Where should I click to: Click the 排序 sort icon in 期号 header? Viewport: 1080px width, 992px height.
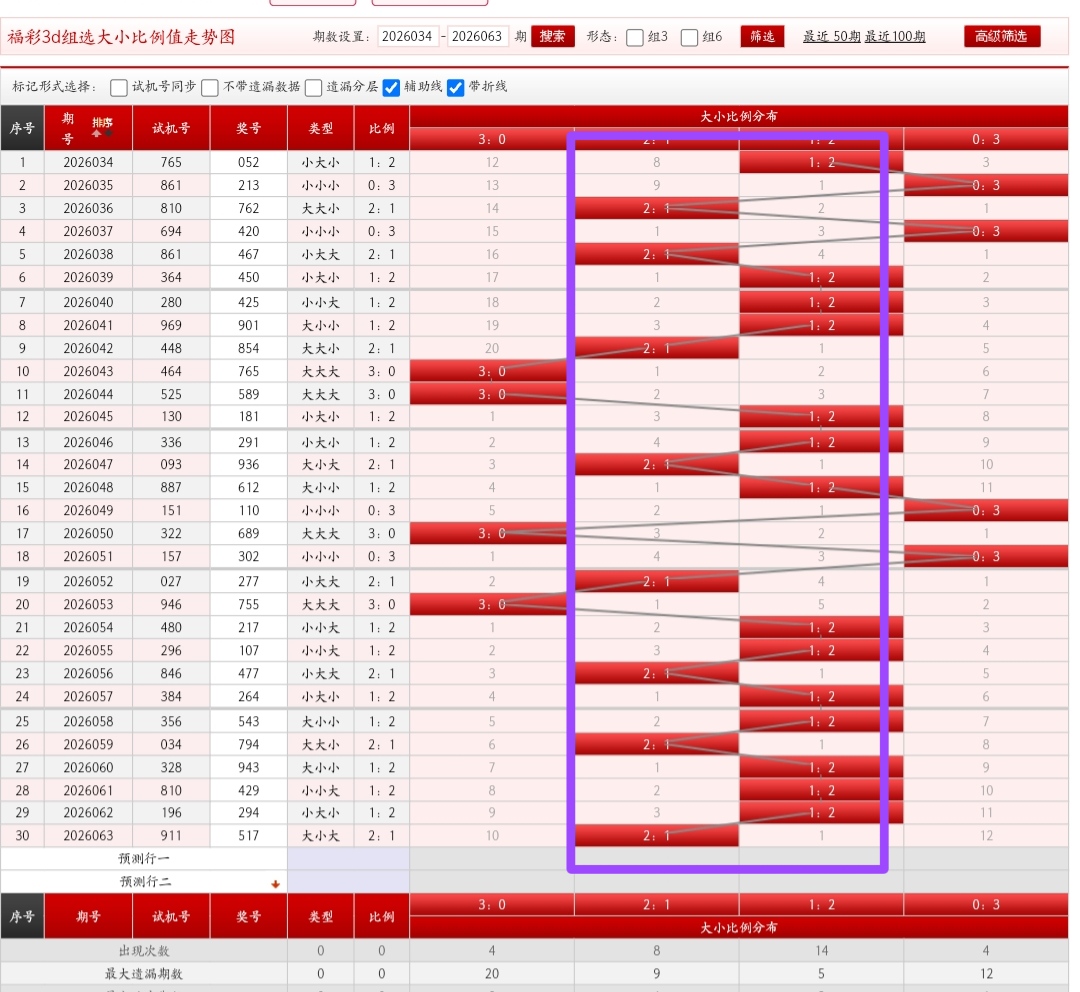(102, 127)
